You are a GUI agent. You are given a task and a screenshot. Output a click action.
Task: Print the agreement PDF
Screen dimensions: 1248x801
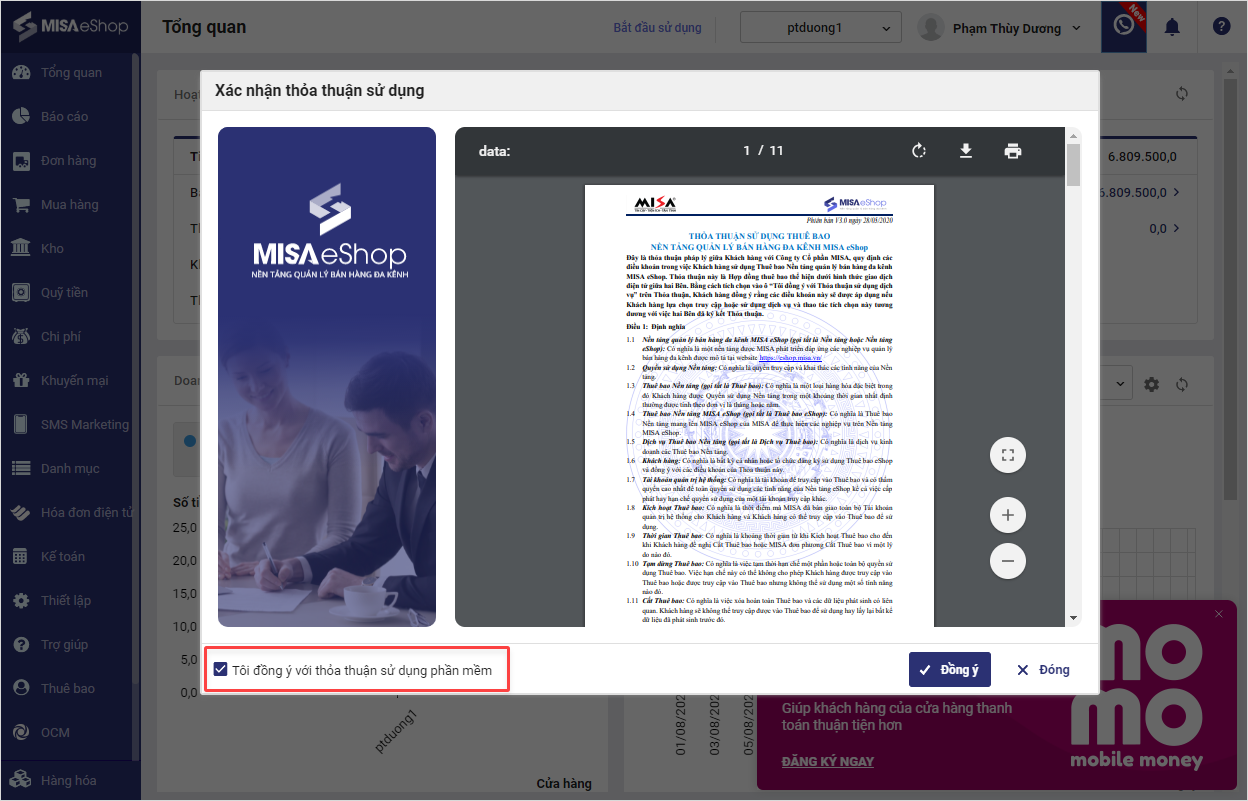pos(1013,151)
